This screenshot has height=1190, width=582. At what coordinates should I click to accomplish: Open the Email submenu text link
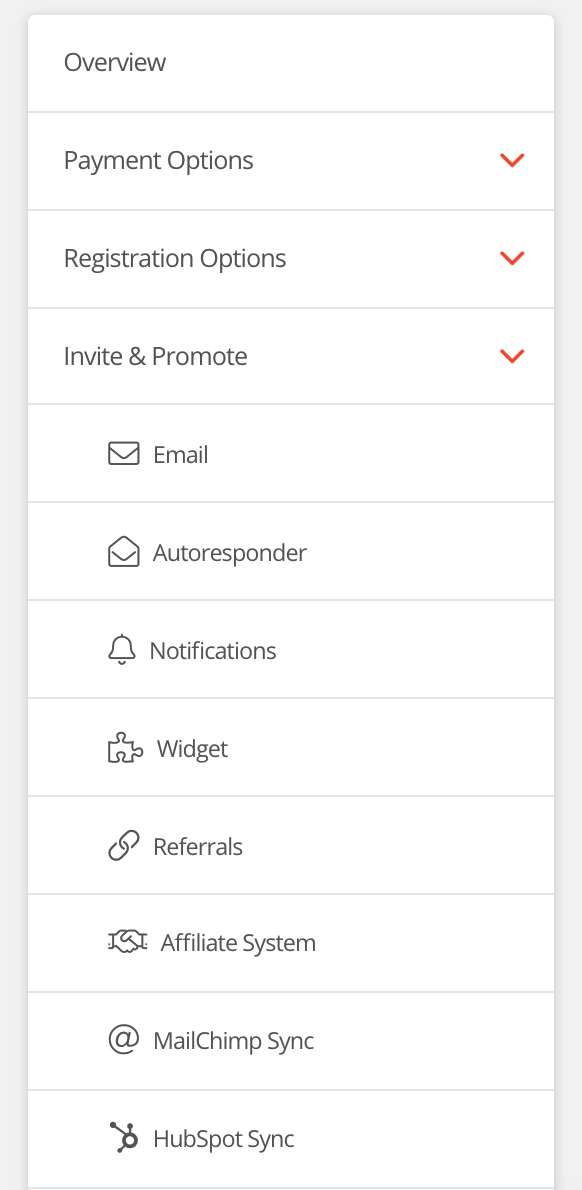pyautogui.click(x=181, y=455)
